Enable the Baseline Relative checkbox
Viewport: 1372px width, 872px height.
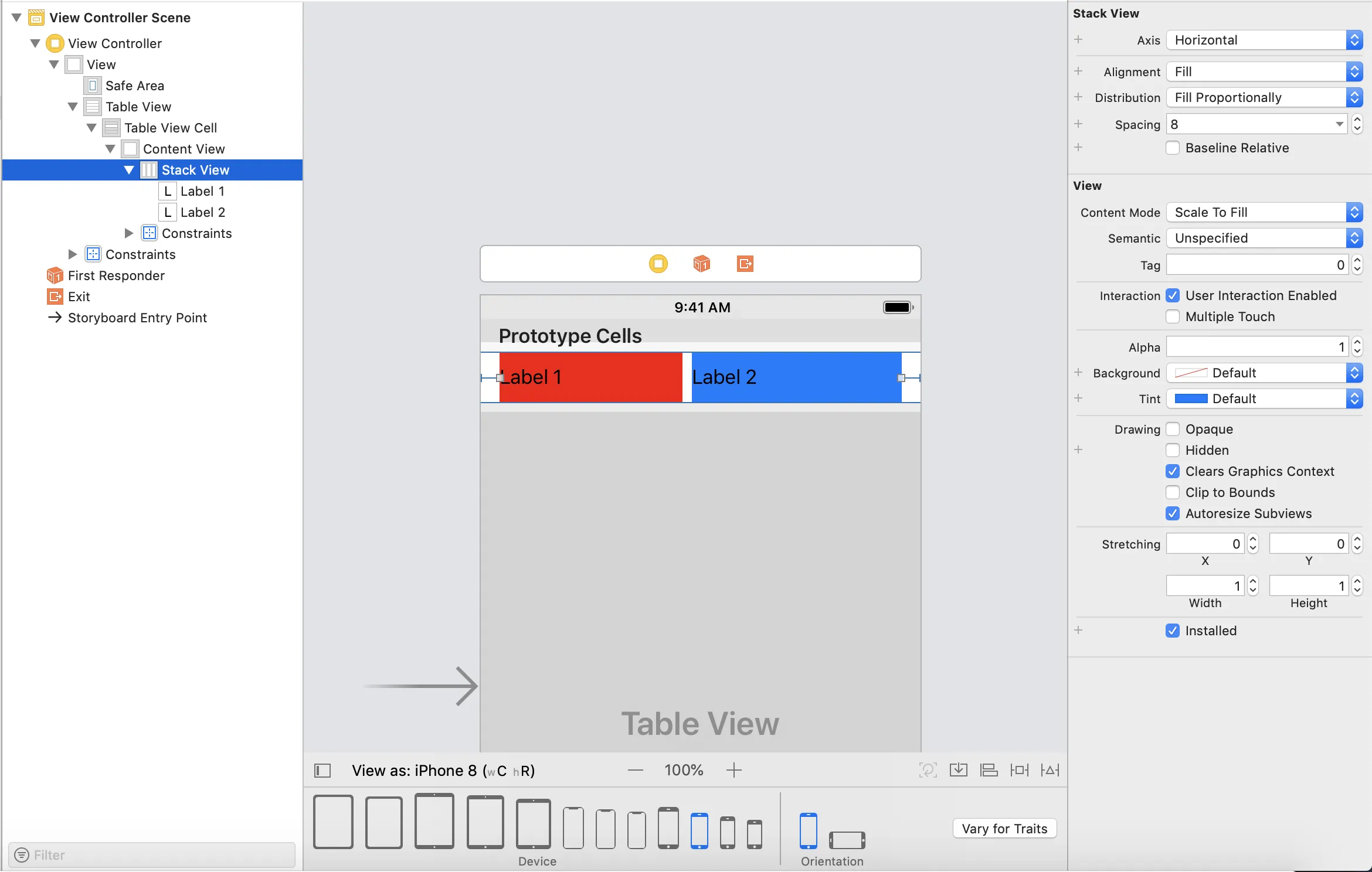click(1173, 148)
